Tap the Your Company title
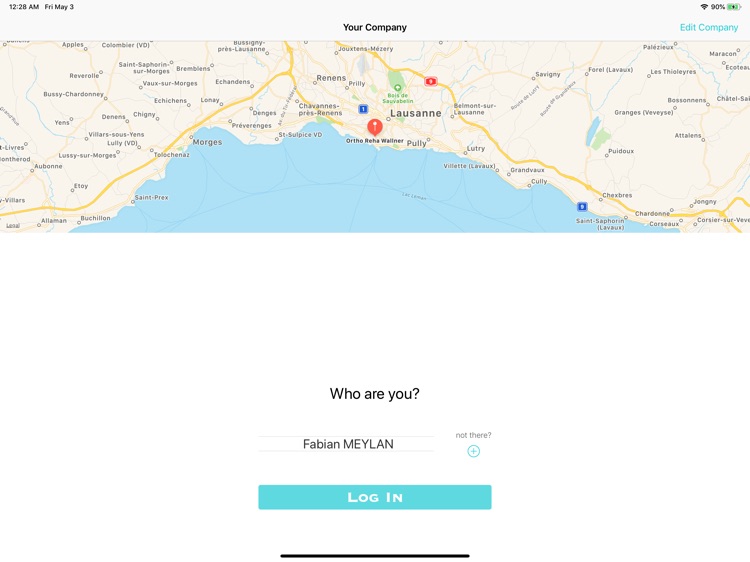This screenshot has height=562, width=750. (x=375, y=27)
